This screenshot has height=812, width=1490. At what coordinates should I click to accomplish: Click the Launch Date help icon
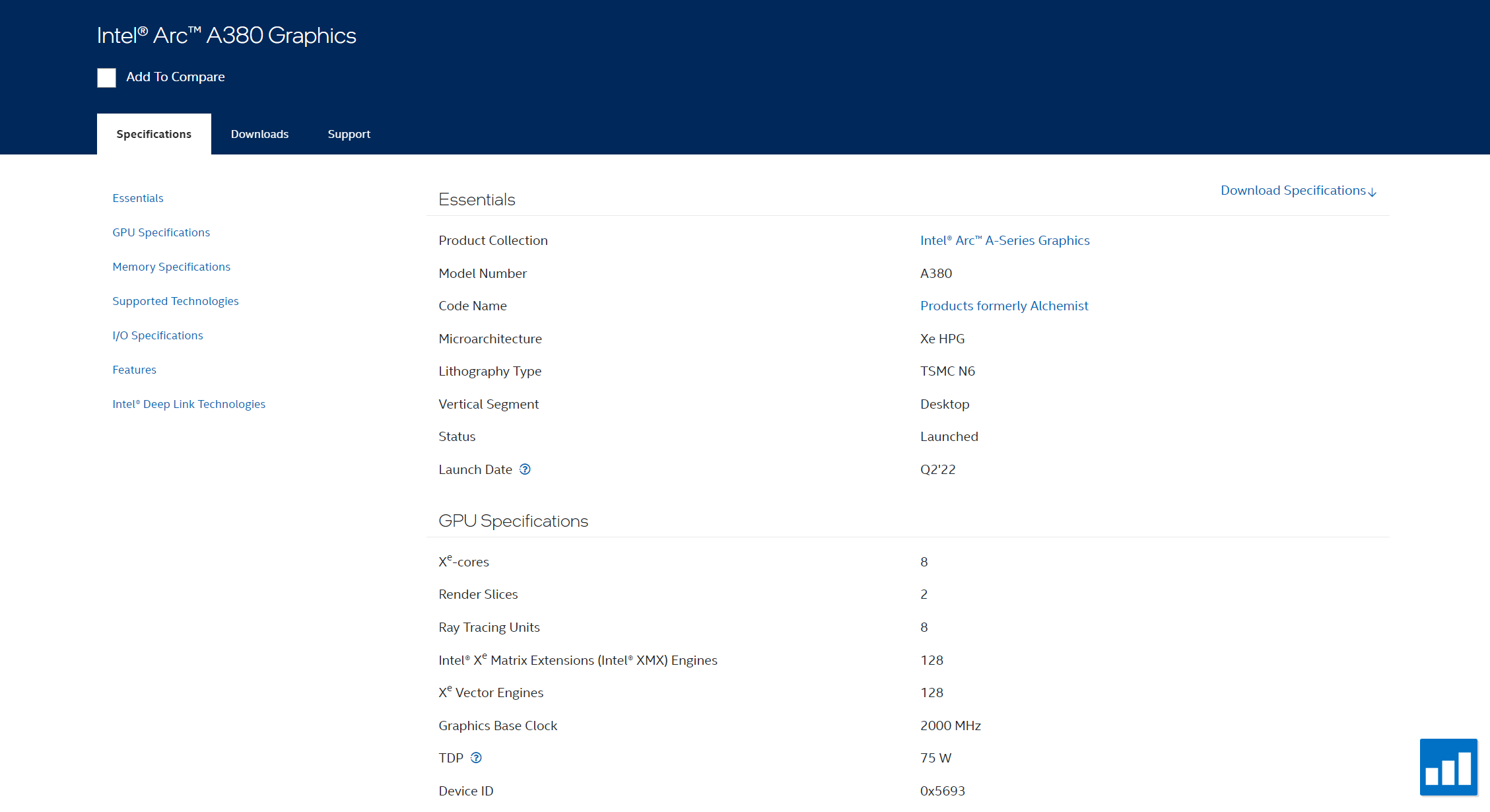point(525,469)
